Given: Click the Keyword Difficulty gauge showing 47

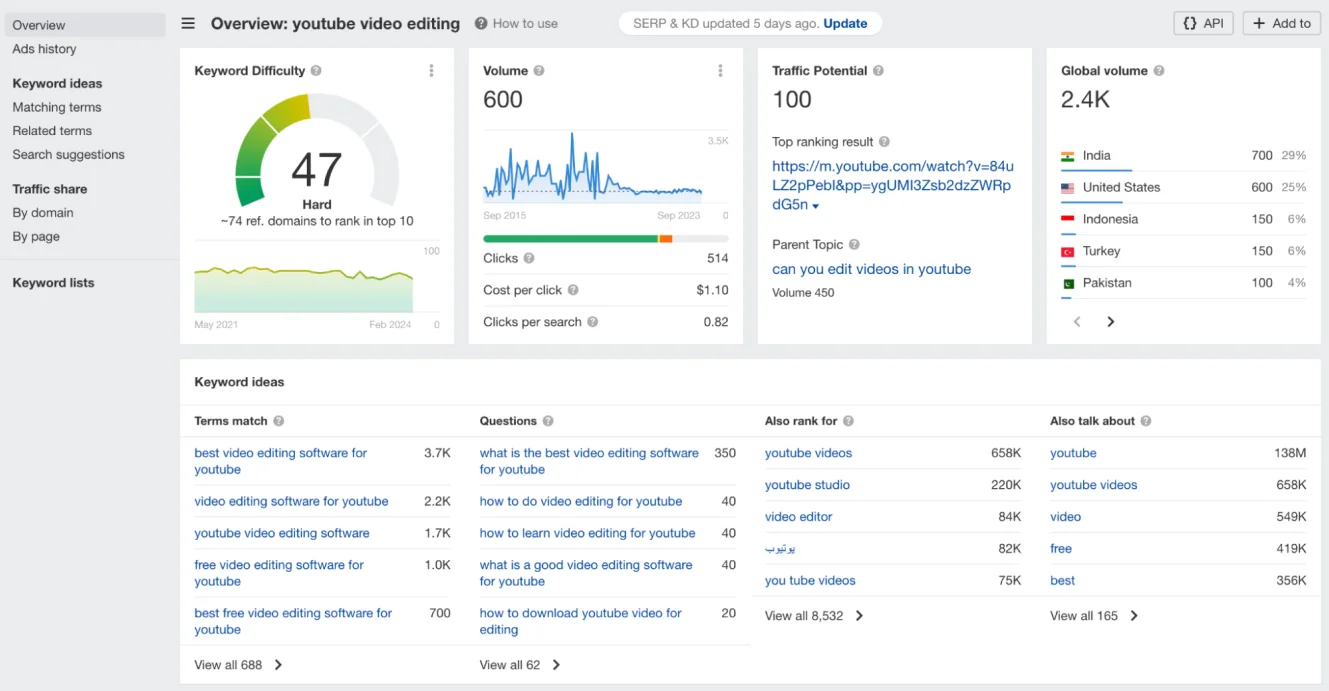Looking at the screenshot, I should tap(316, 150).
